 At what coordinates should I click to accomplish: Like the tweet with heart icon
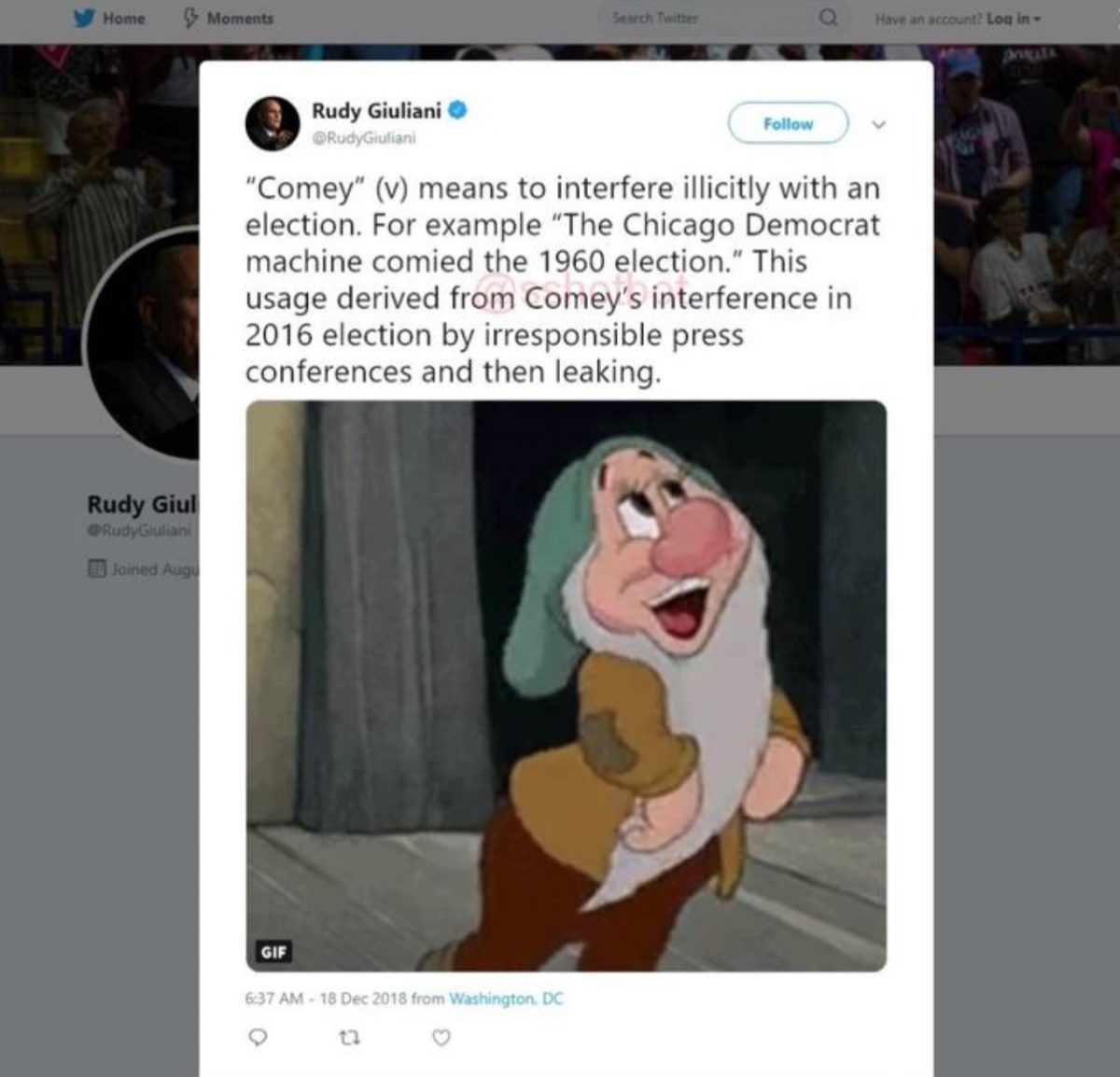click(442, 1037)
